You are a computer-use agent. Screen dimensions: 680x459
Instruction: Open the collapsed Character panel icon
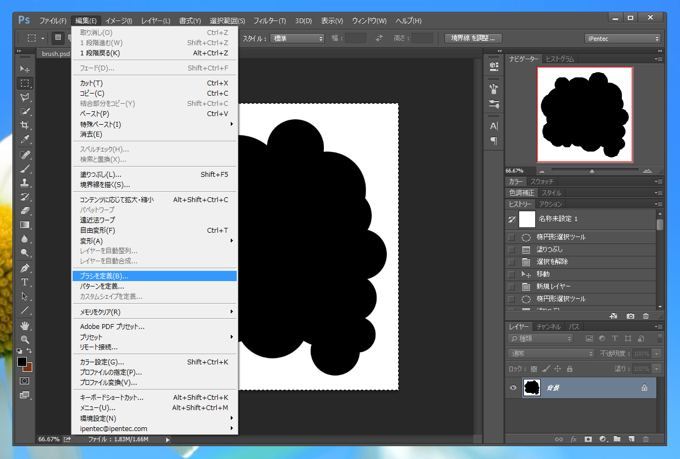click(494, 126)
